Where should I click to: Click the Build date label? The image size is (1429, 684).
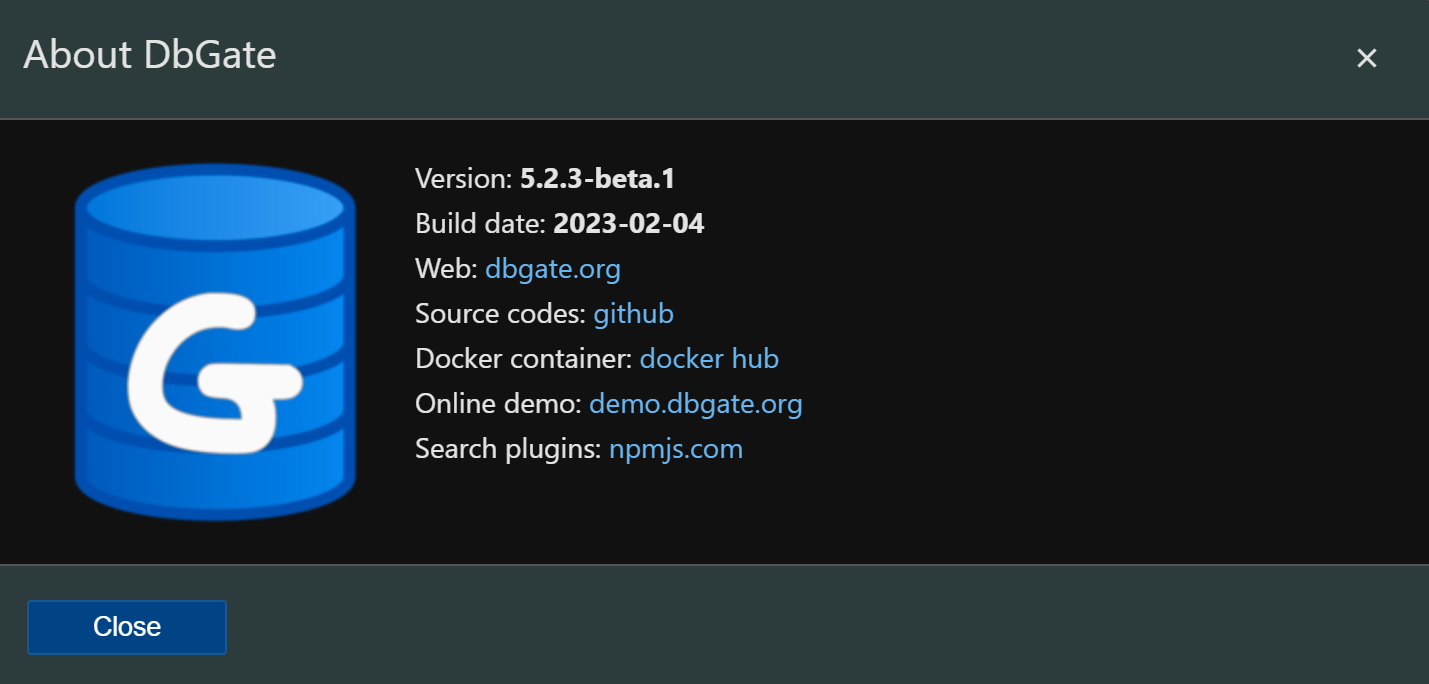coord(480,223)
